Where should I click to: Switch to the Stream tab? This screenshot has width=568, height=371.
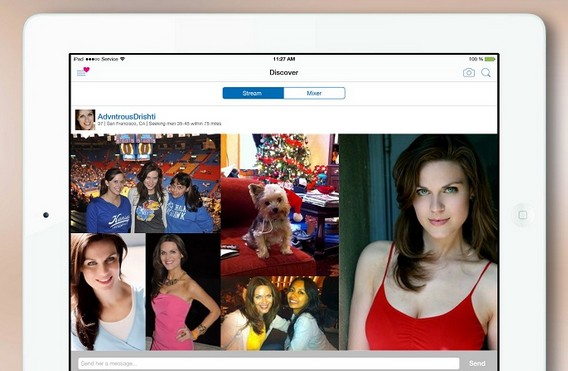253,93
